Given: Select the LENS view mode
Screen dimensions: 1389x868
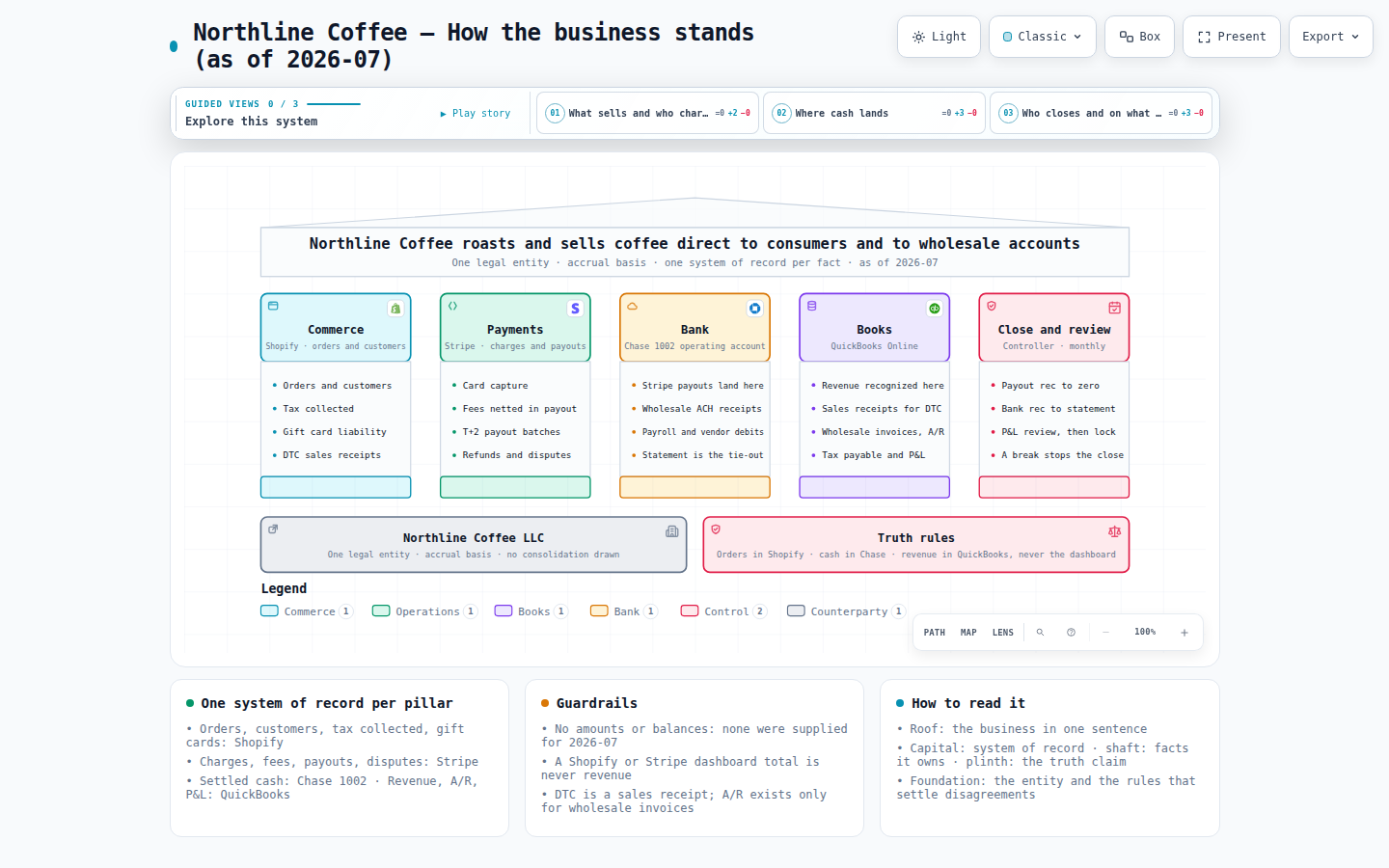Looking at the screenshot, I should pos(1003,633).
